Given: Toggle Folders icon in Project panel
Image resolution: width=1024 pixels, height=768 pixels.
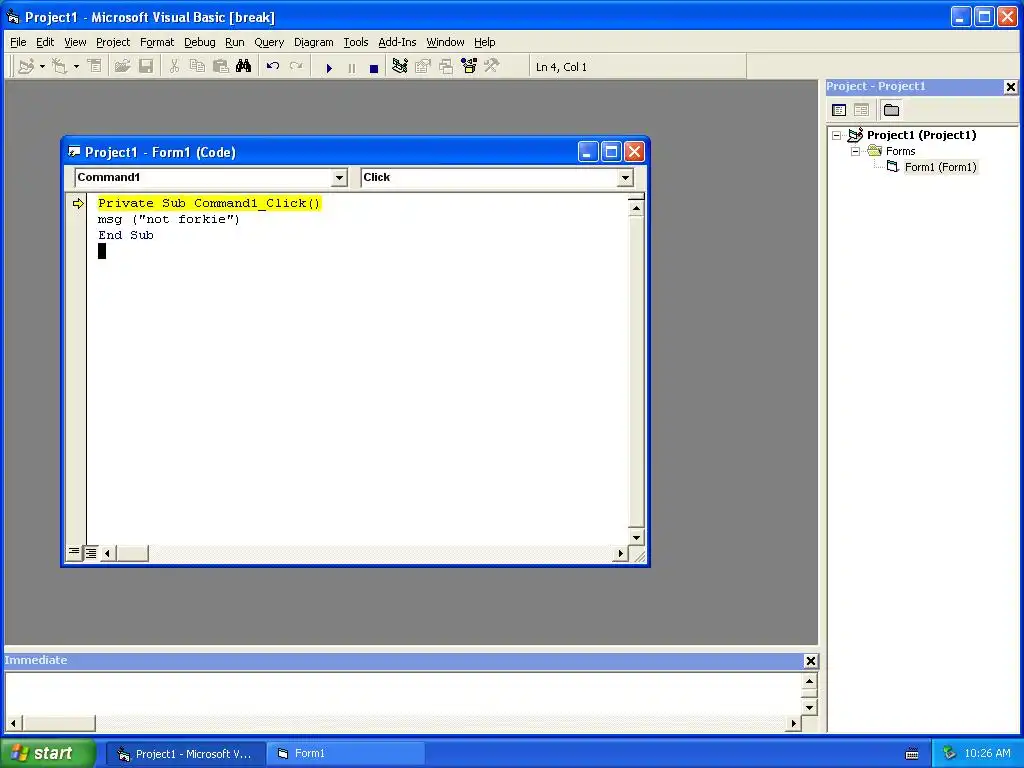Looking at the screenshot, I should [x=891, y=110].
